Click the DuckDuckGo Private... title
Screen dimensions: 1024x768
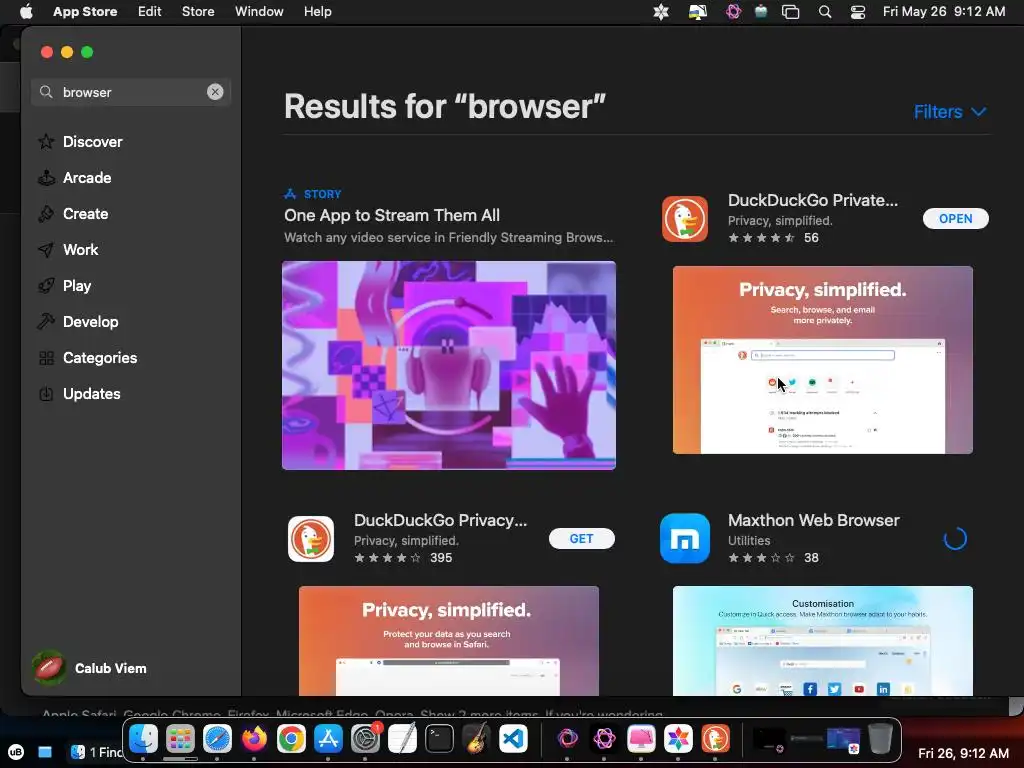(x=812, y=200)
